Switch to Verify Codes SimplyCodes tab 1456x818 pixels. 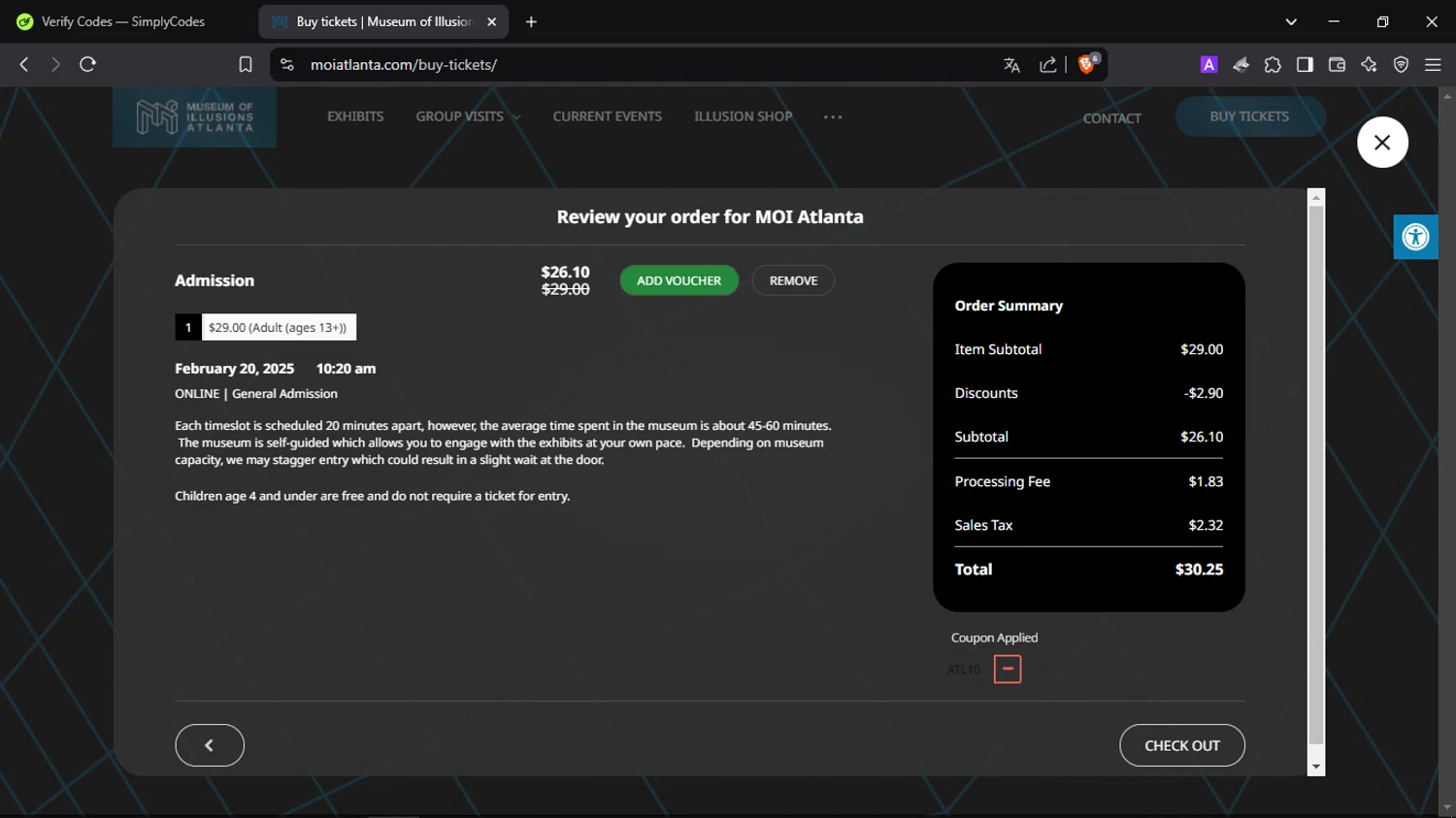(124, 21)
